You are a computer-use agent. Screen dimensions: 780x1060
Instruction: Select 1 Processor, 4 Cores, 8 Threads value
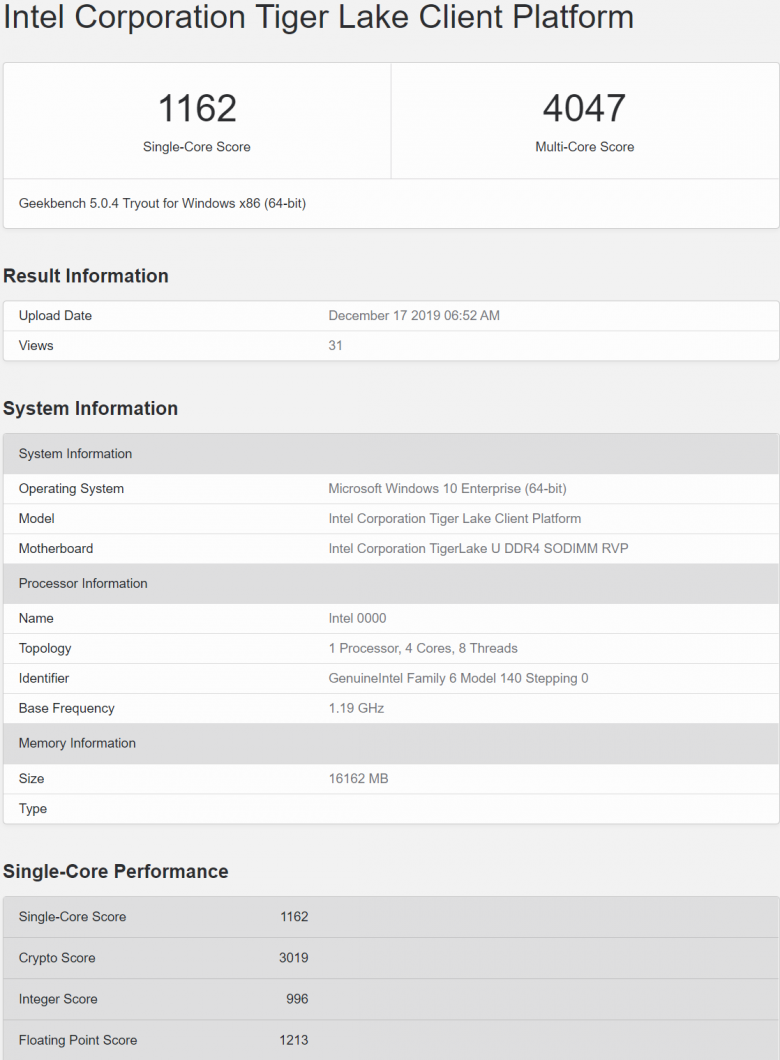[x=423, y=648]
